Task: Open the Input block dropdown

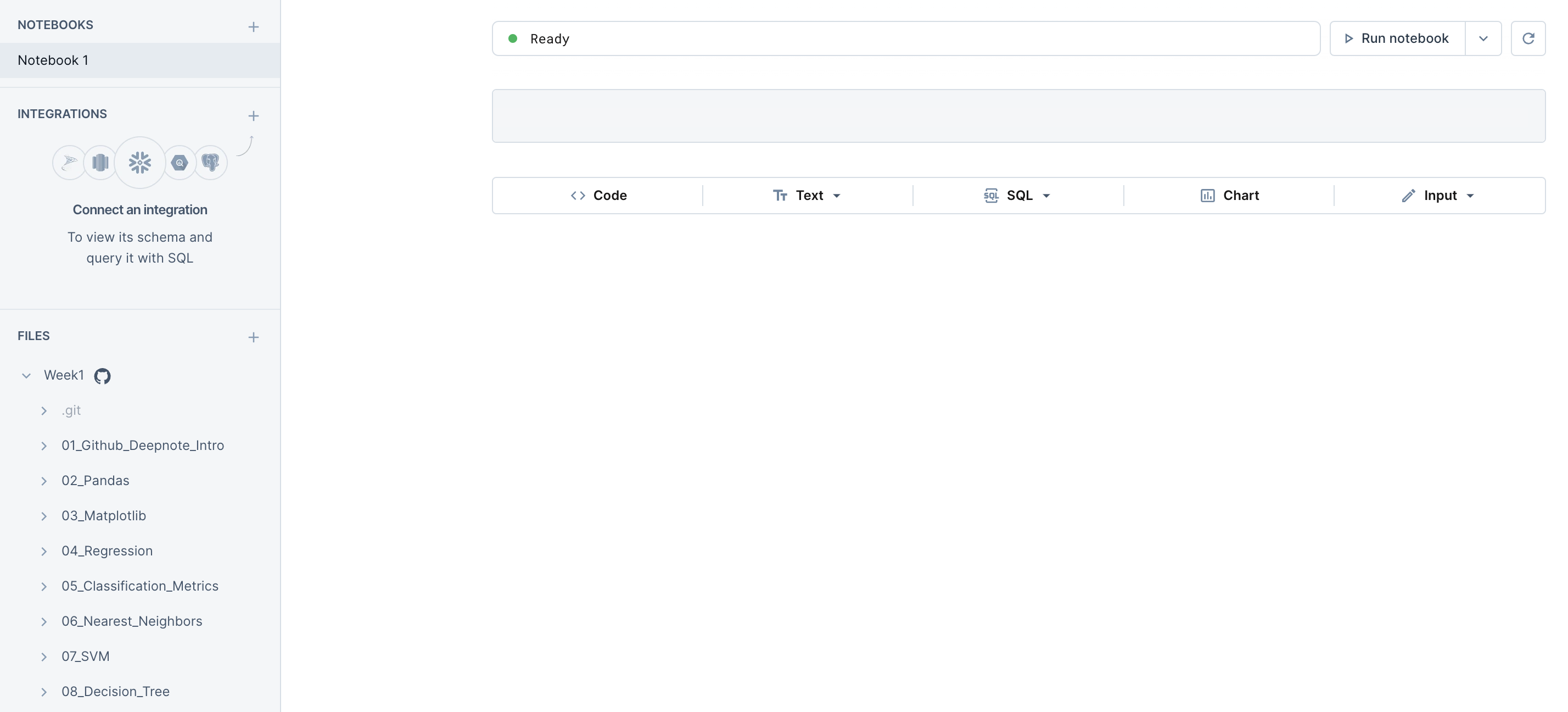Action: tap(1469, 196)
